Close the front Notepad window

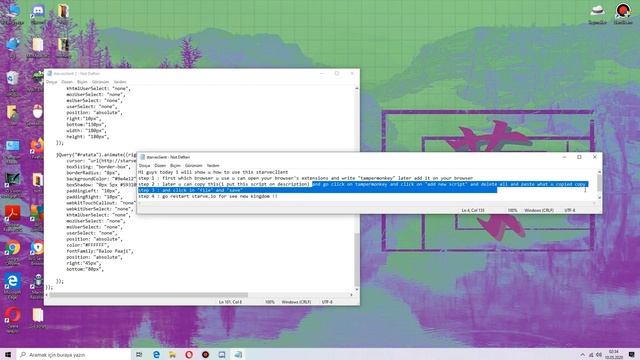point(595,157)
